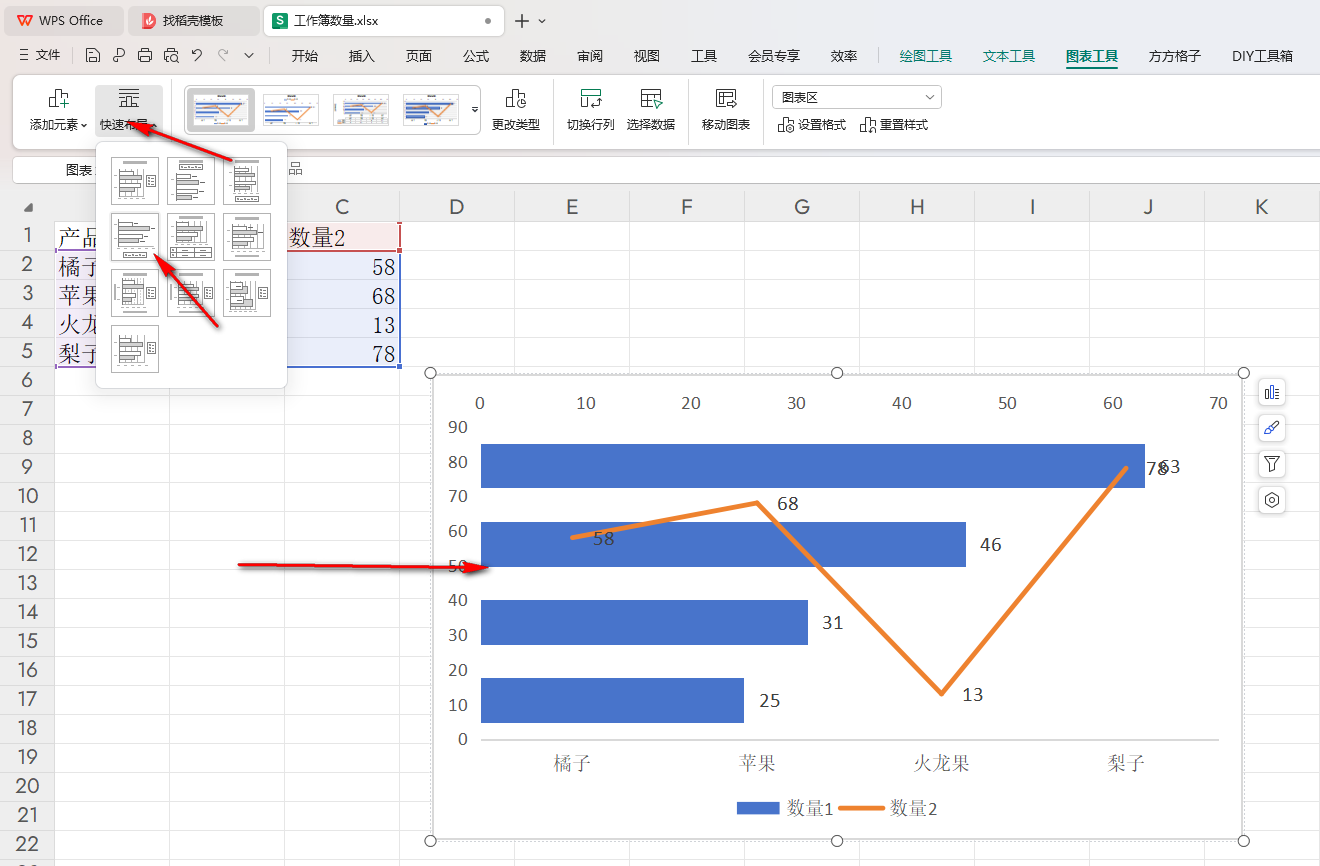Screen dimensions: 1320x866
Task: Open the chart filter funnel icon
Action: click(1272, 464)
